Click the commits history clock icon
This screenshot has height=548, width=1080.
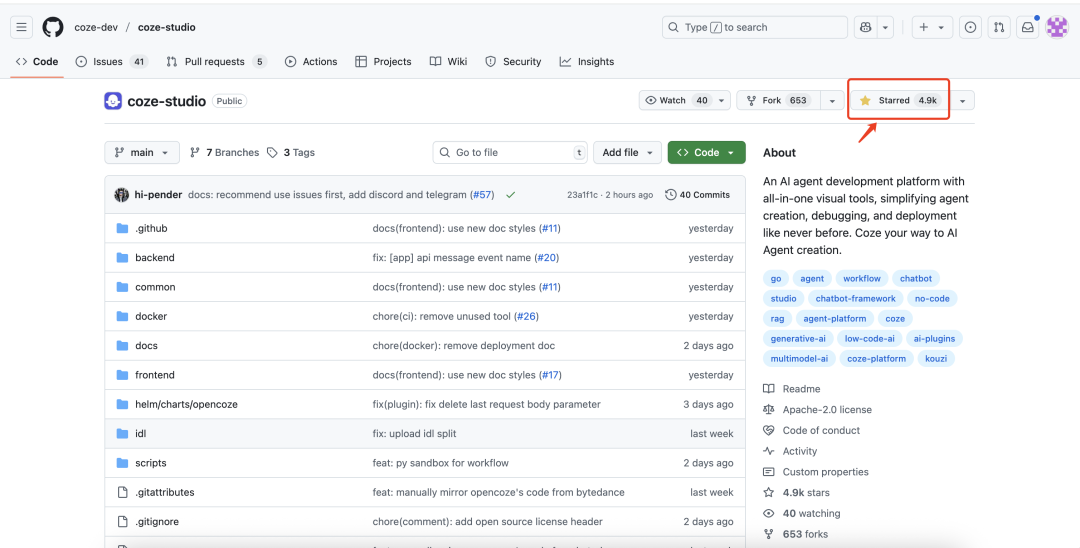click(670, 195)
